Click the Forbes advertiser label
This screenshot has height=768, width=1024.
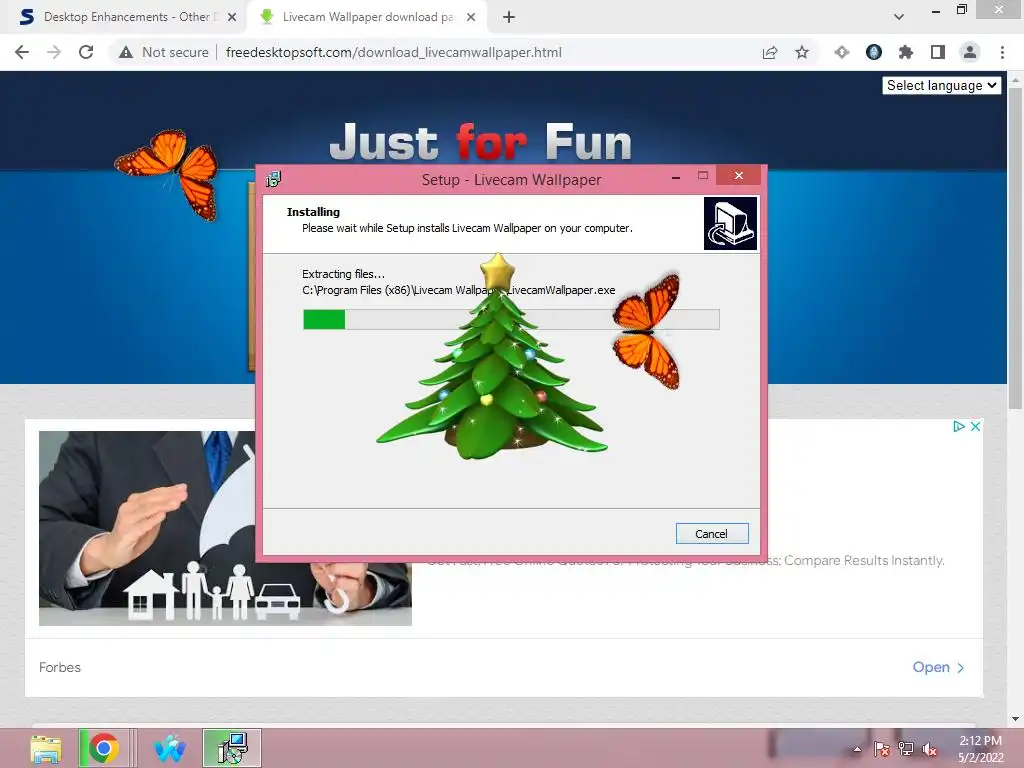60,667
